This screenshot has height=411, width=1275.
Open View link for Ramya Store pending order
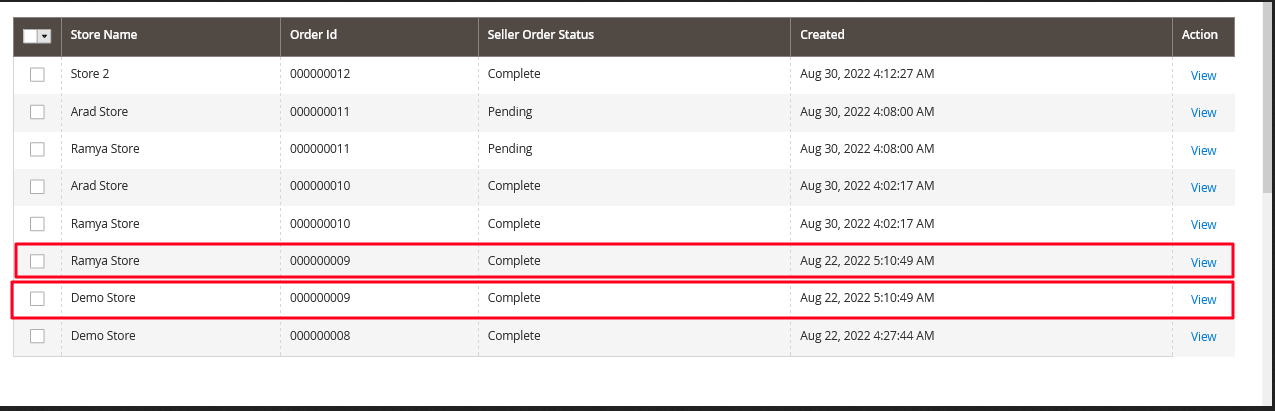click(1203, 150)
